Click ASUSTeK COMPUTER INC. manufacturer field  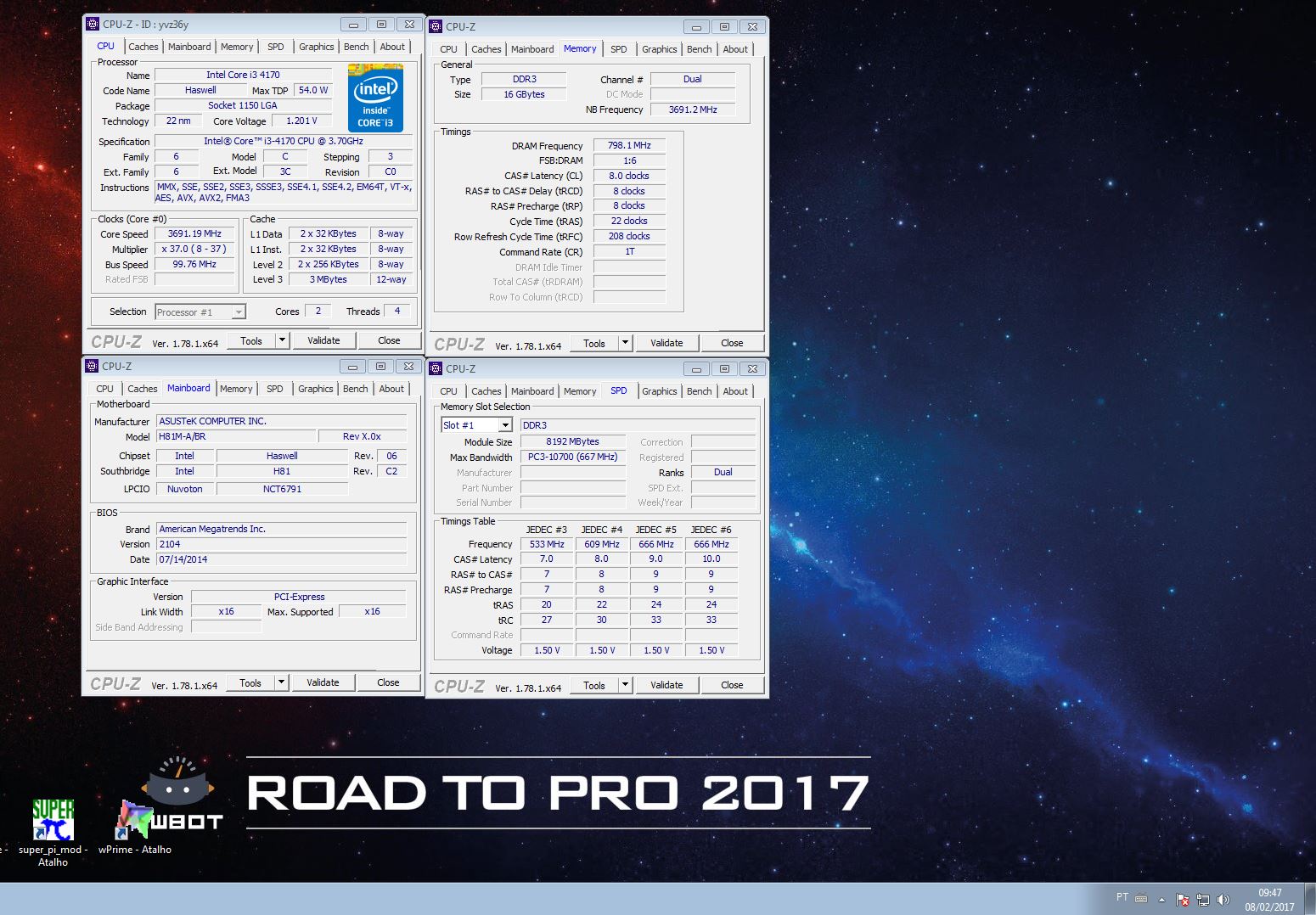[282, 421]
